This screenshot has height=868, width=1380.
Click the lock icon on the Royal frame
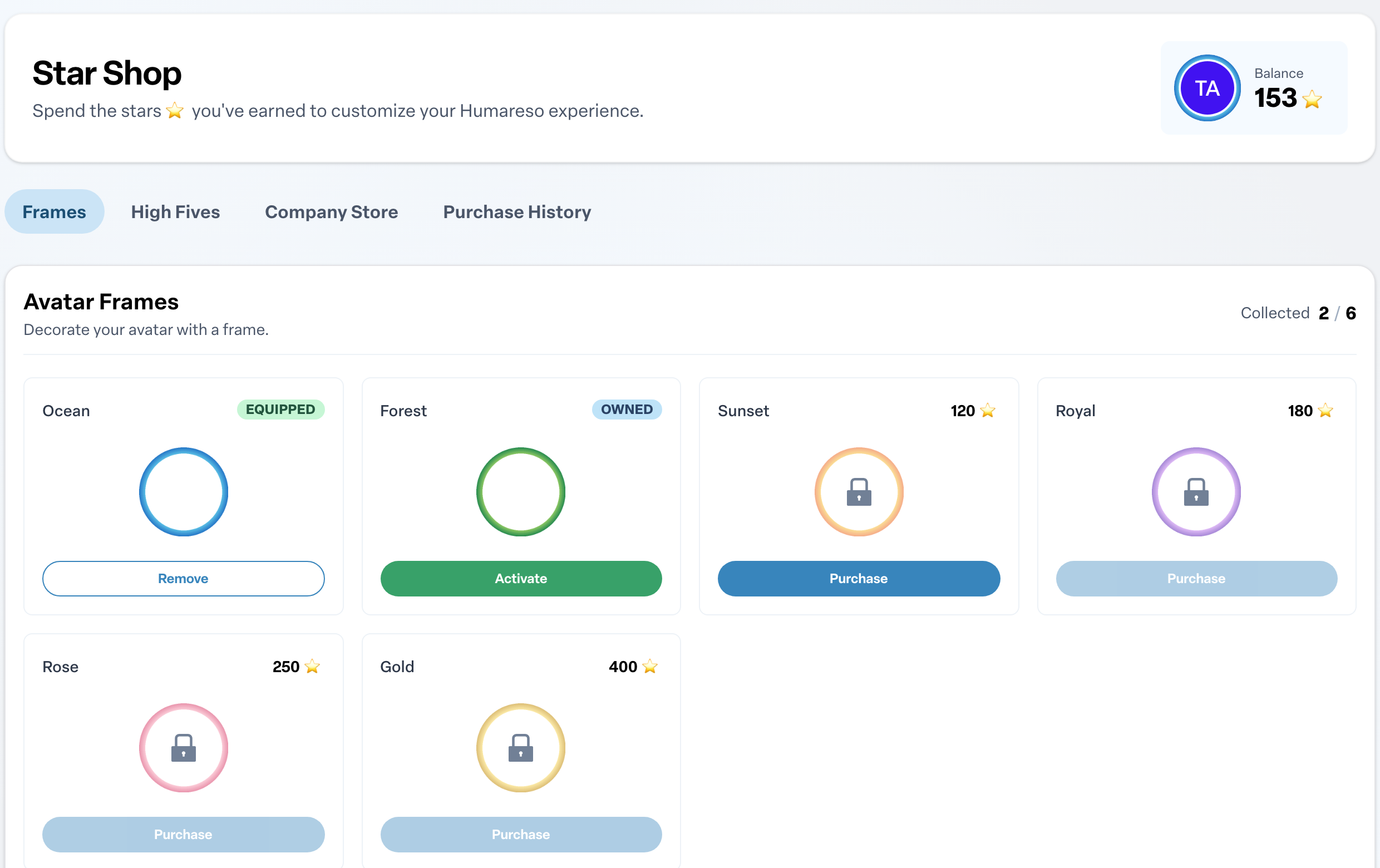tap(1196, 491)
